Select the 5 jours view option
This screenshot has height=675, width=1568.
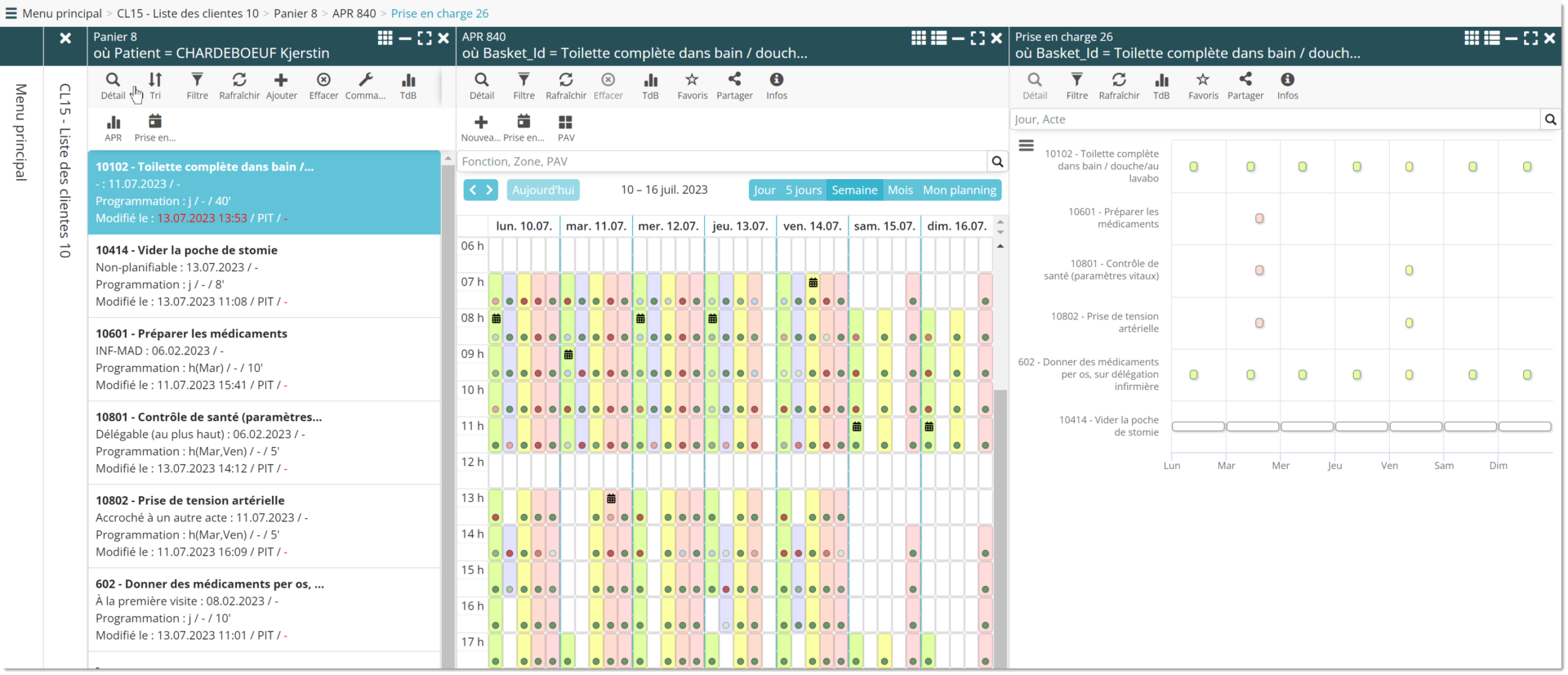coord(804,190)
